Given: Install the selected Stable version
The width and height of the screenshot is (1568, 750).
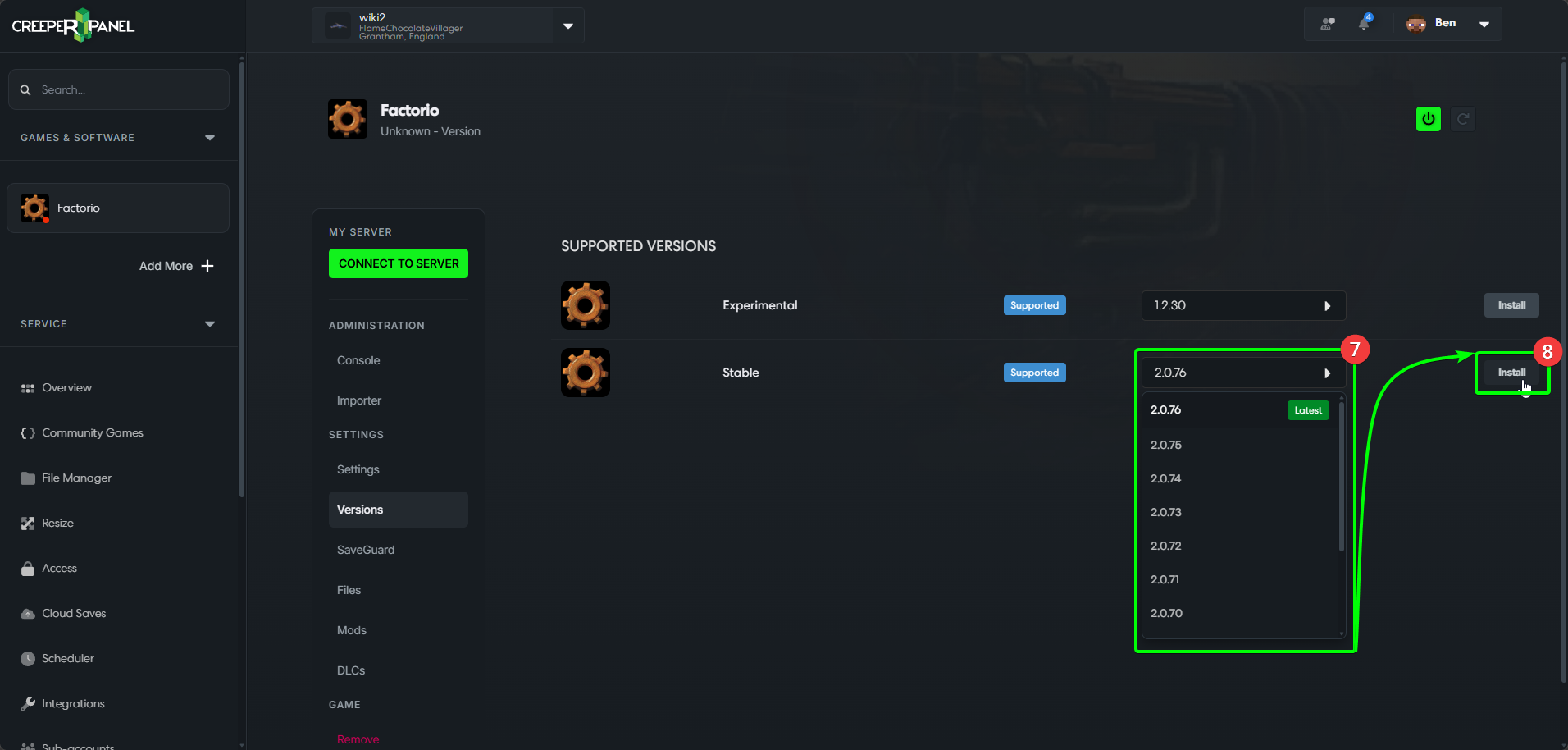Looking at the screenshot, I should click(1511, 372).
